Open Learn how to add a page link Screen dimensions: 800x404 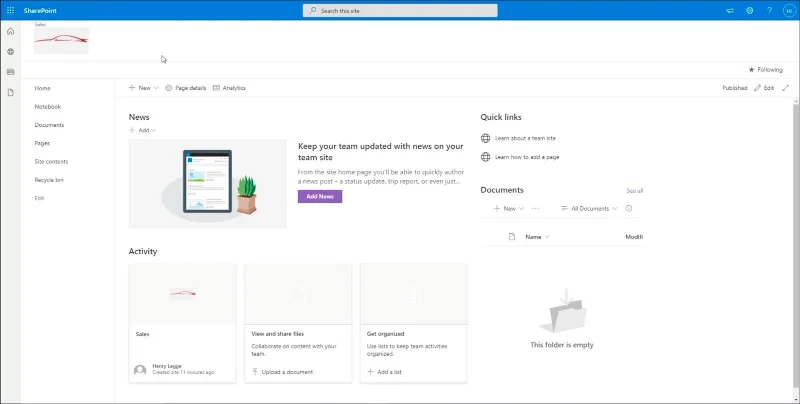click(527, 157)
